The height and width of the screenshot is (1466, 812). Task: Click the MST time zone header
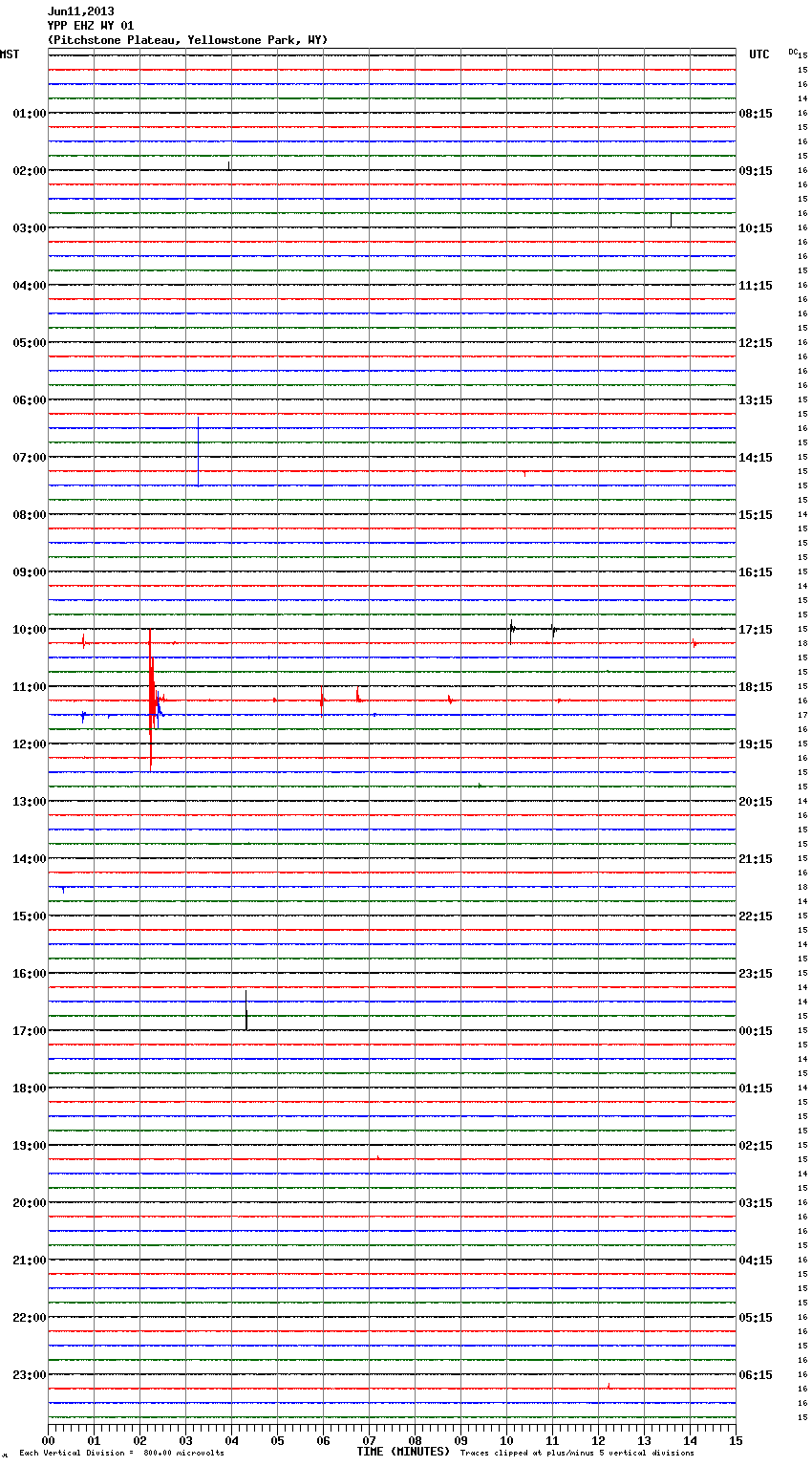click(x=10, y=54)
